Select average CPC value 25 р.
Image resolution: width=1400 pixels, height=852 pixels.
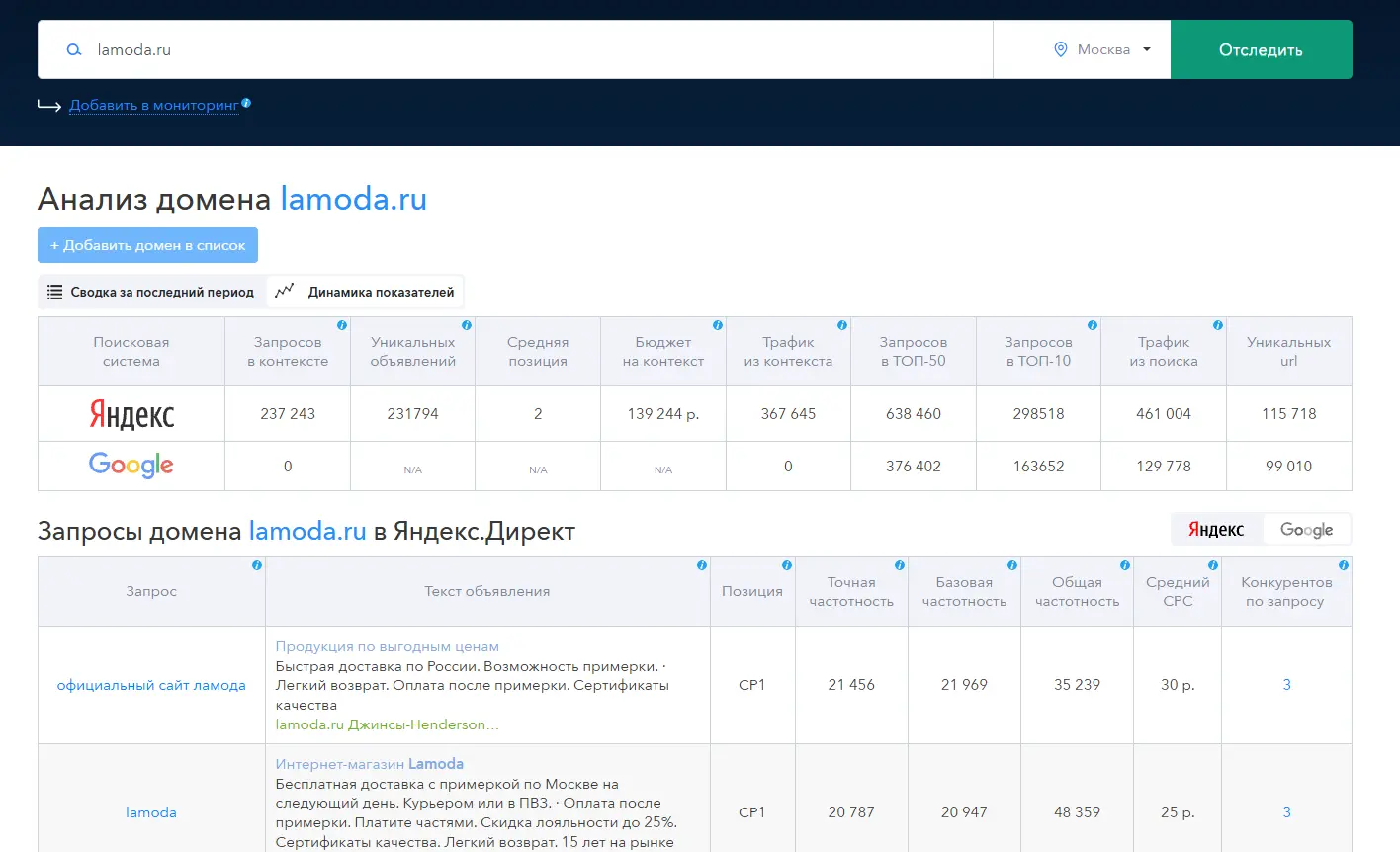(x=1178, y=811)
